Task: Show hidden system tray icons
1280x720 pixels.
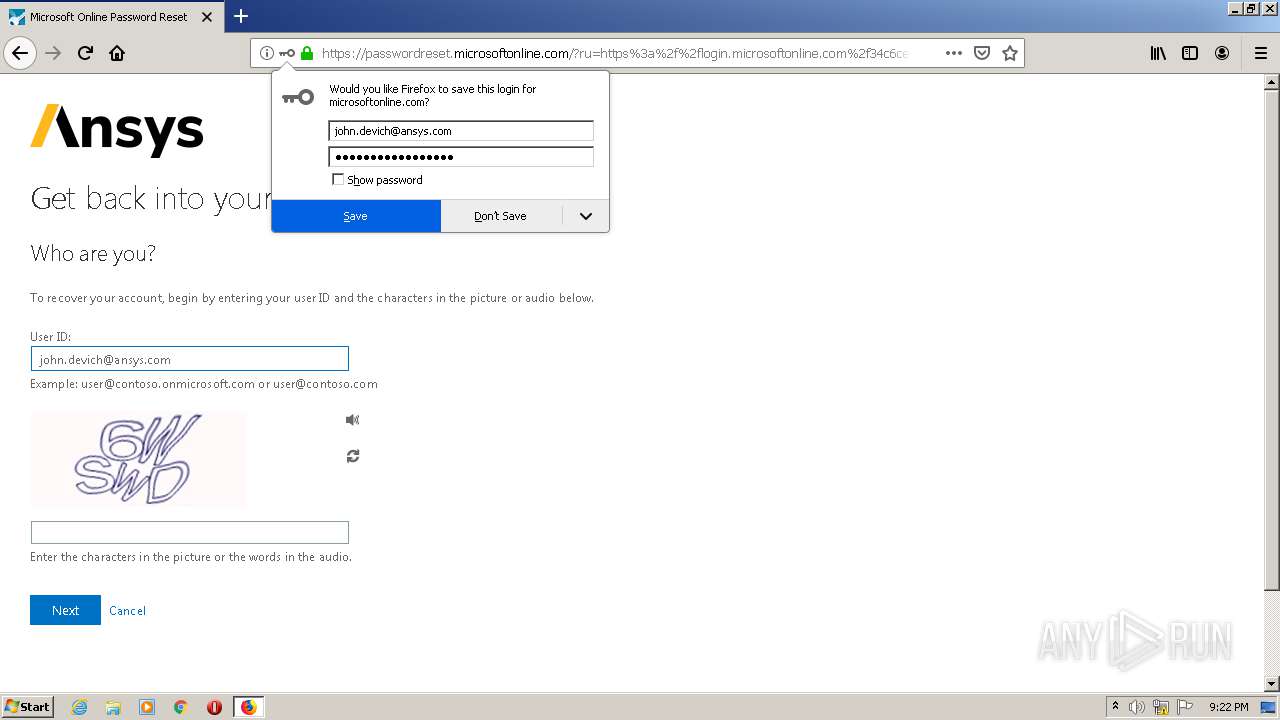Action: [1115, 707]
